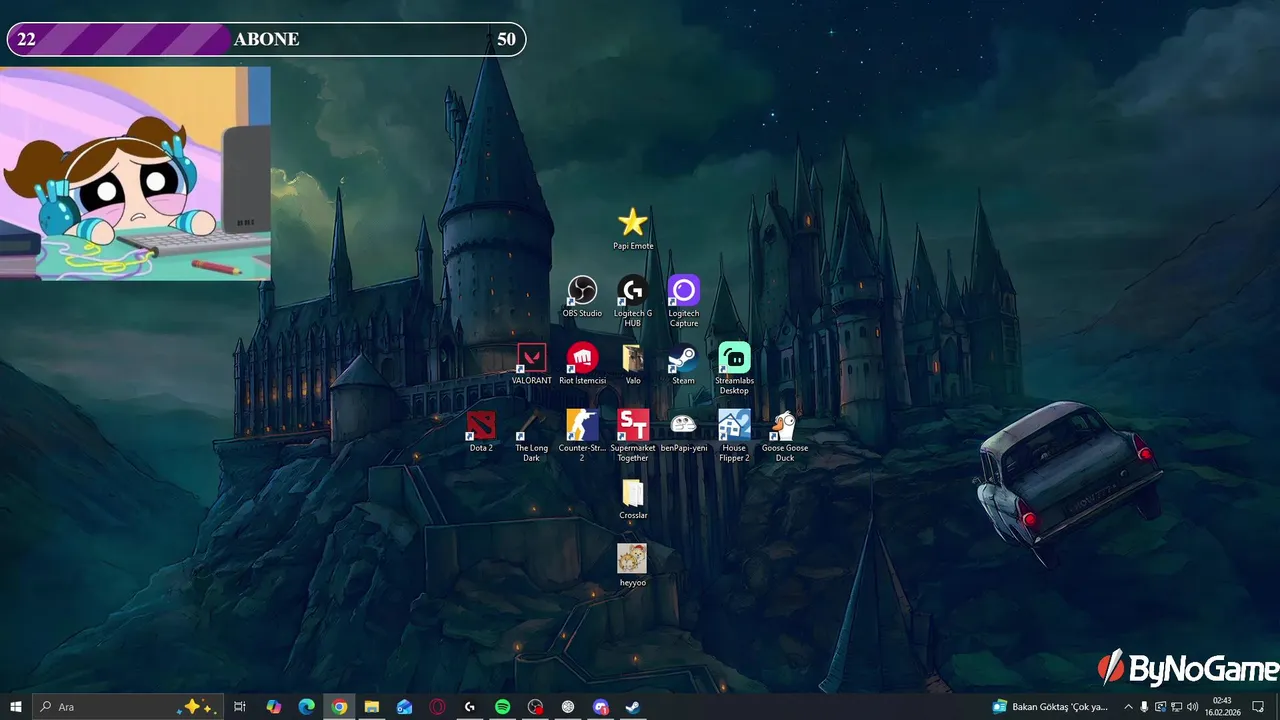Screen dimensions: 1280x720
Task: Open Opera browser from the taskbar
Action: pyautogui.click(x=438, y=707)
